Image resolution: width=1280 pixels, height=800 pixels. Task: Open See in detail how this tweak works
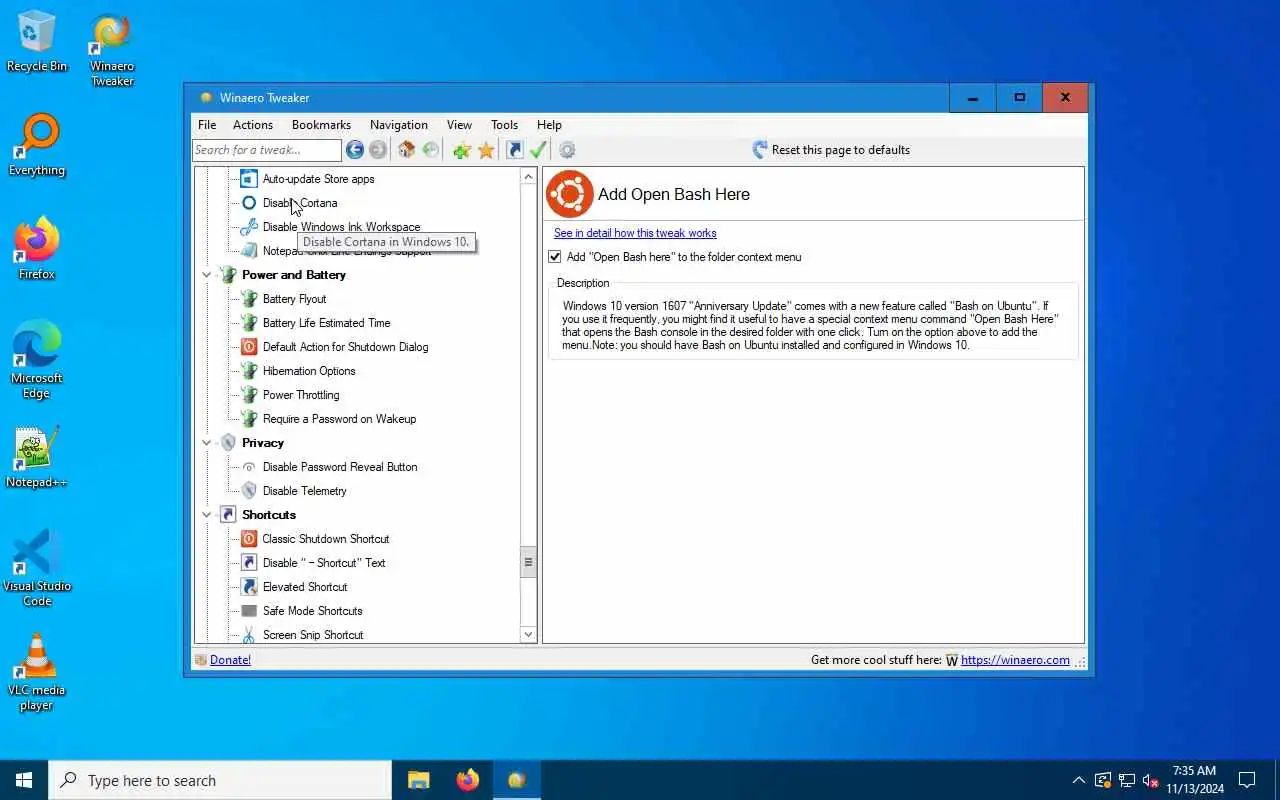point(635,233)
